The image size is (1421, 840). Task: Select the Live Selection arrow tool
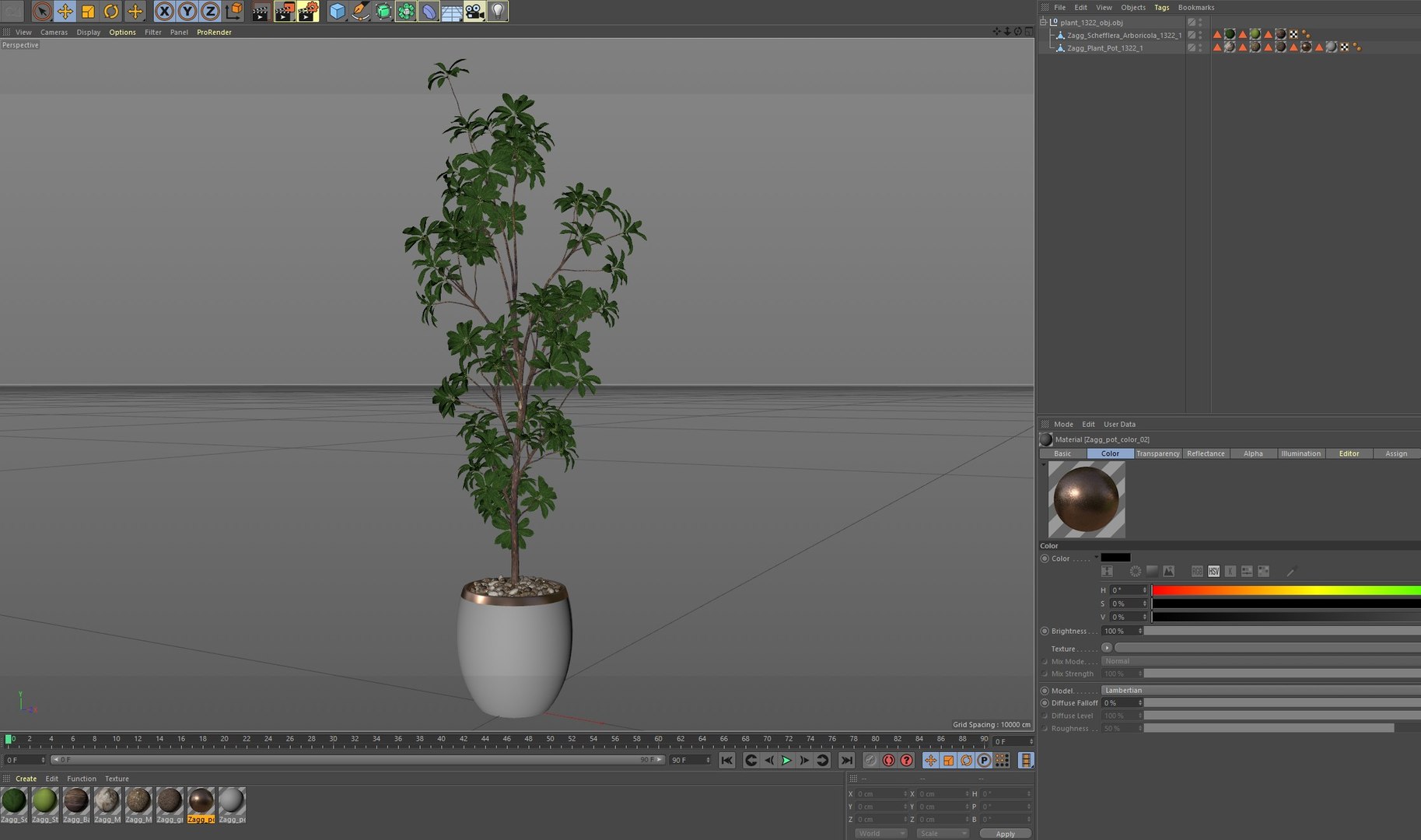(x=42, y=12)
